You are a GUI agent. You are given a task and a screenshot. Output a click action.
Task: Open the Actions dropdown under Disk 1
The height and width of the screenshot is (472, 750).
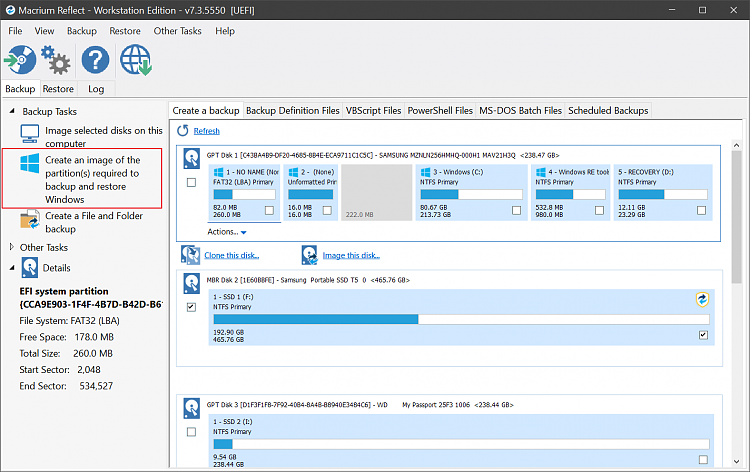pyautogui.click(x=227, y=232)
